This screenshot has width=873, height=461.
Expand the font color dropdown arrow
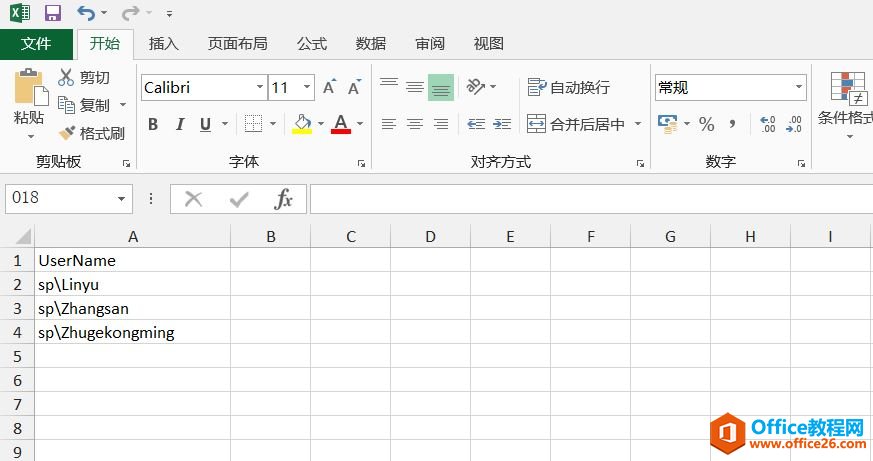tap(360, 124)
